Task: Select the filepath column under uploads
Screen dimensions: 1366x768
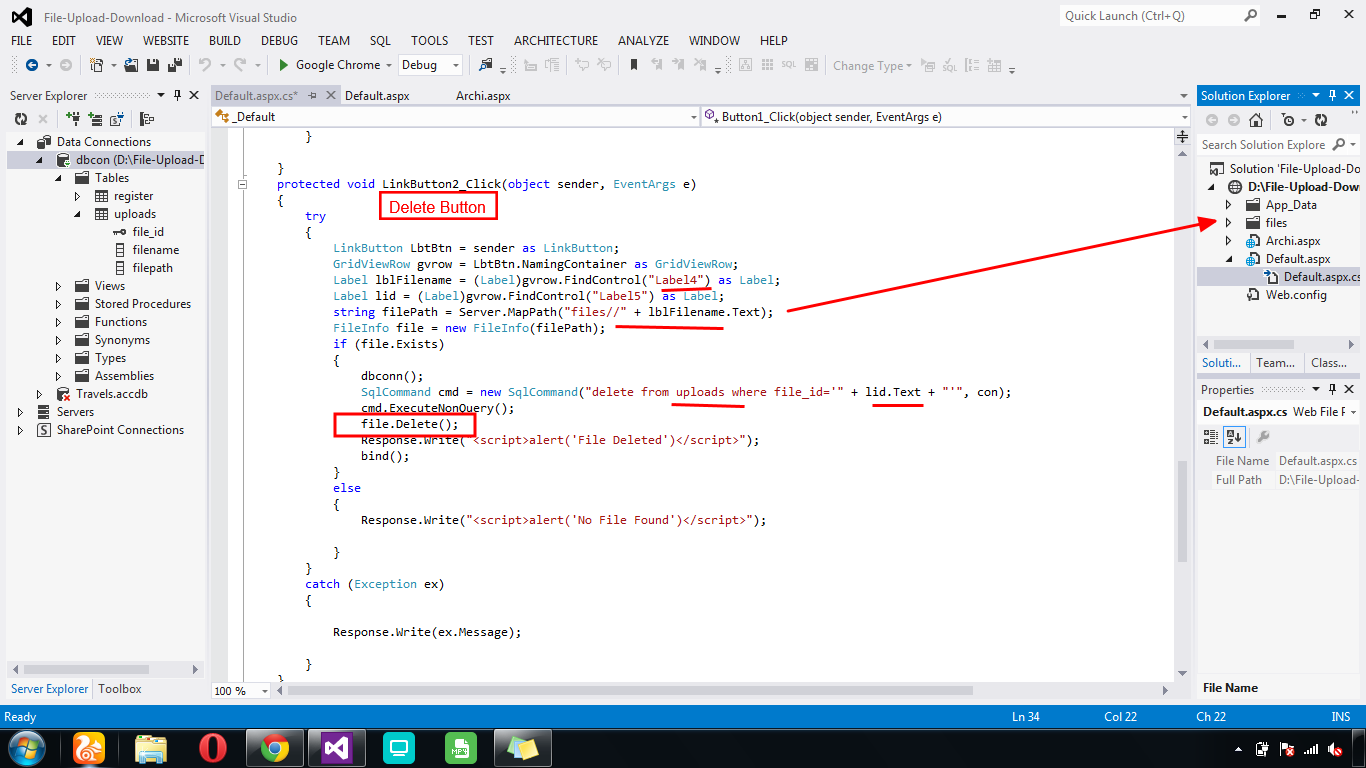Action: [152, 268]
